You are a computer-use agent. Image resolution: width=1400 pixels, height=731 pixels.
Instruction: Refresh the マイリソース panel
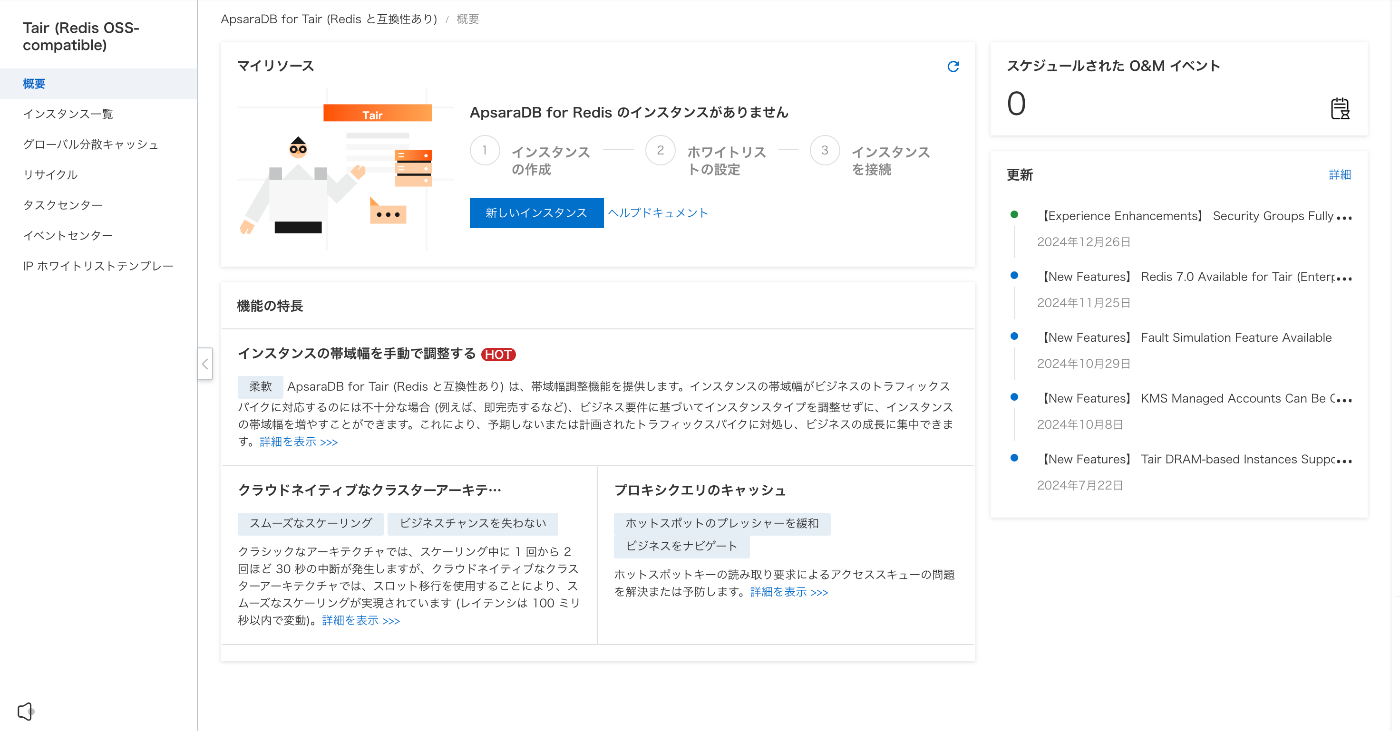pos(953,66)
